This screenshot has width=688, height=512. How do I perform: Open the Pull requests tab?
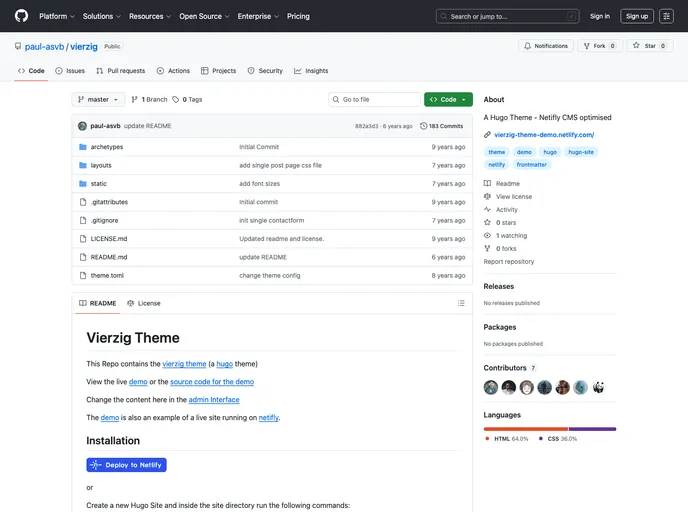pyautogui.click(x=120, y=71)
